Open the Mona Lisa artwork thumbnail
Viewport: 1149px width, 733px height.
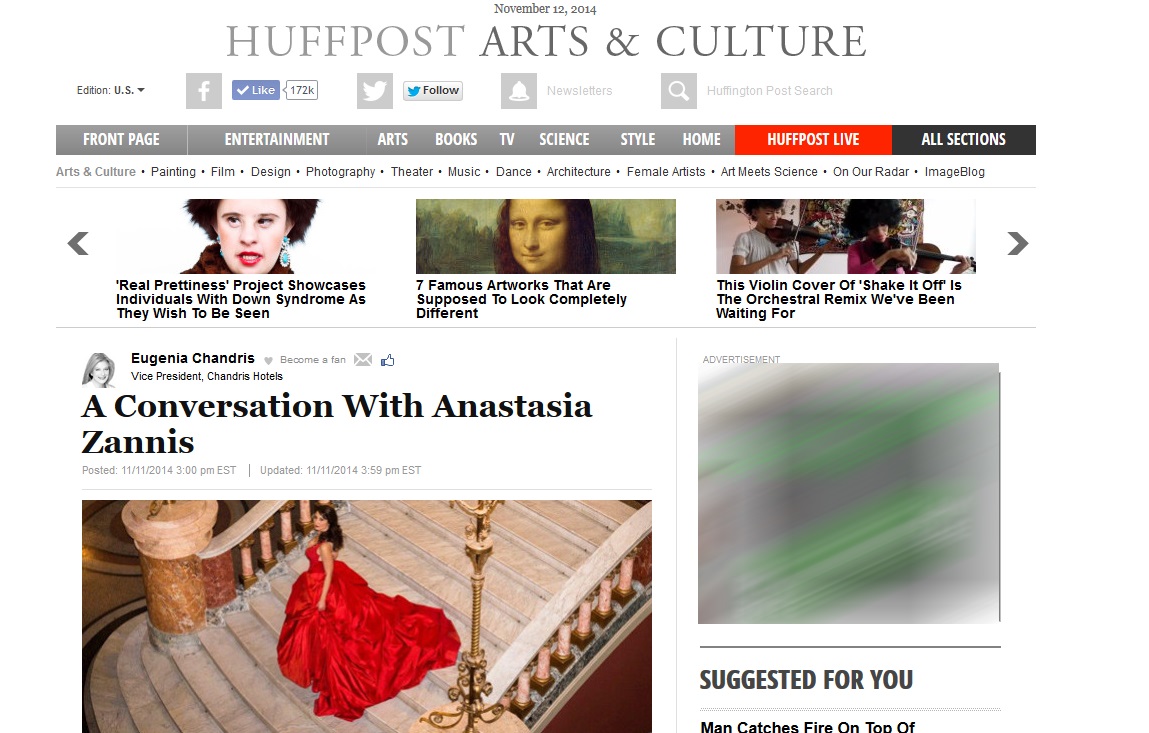pyautogui.click(x=546, y=236)
